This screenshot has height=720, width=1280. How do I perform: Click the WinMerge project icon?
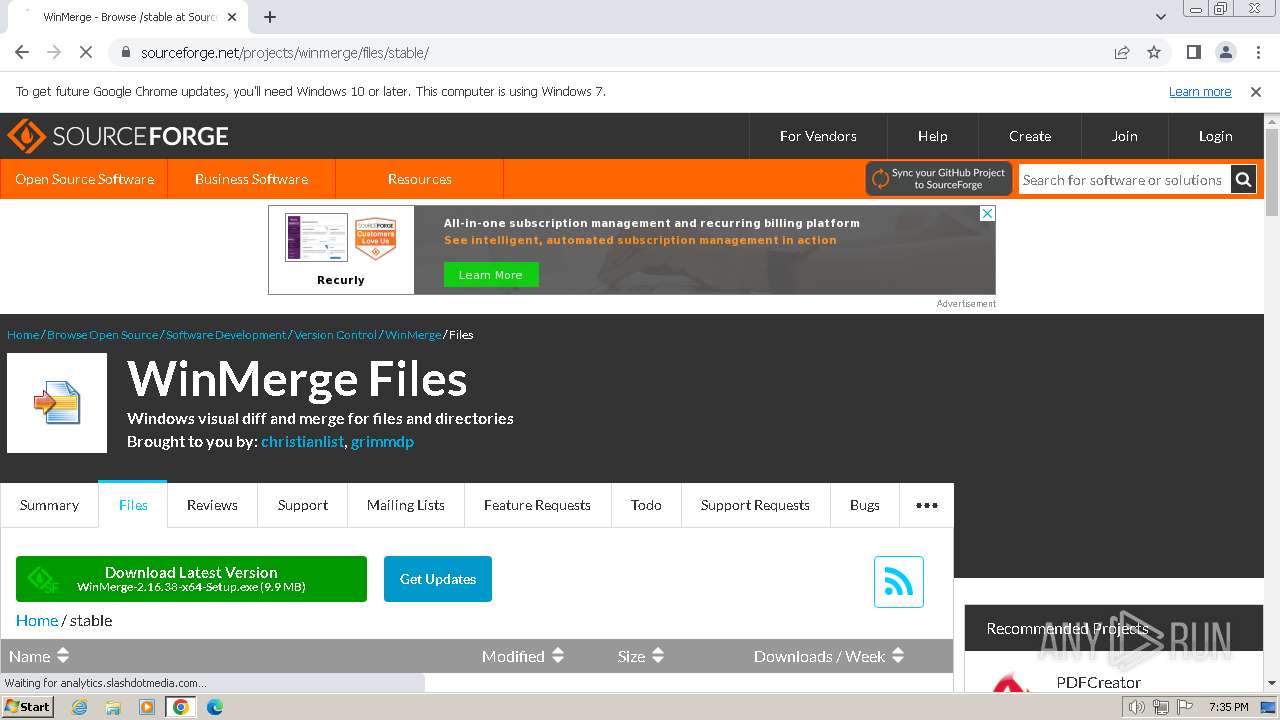[57, 403]
